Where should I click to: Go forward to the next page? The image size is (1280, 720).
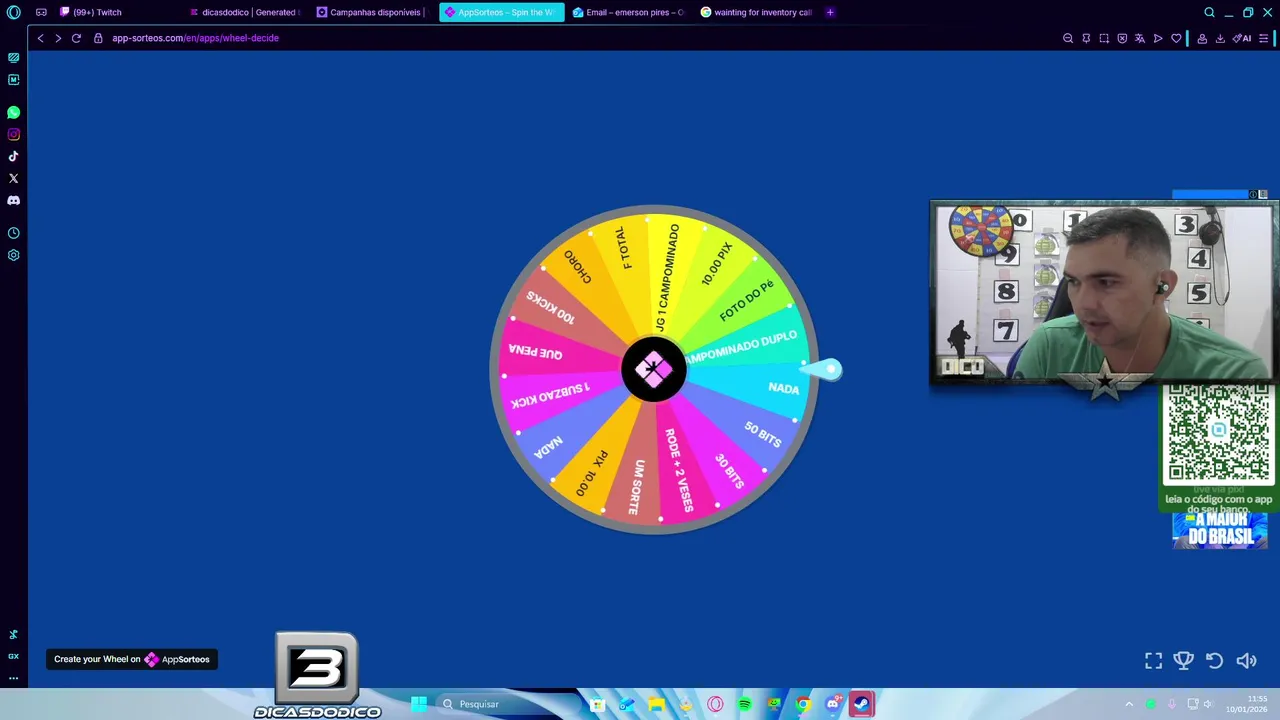(x=58, y=38)
